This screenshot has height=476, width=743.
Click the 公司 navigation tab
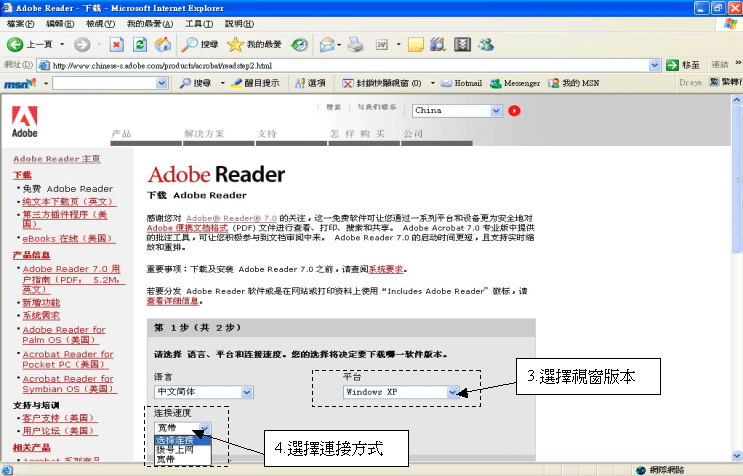(x=413, y=134)
